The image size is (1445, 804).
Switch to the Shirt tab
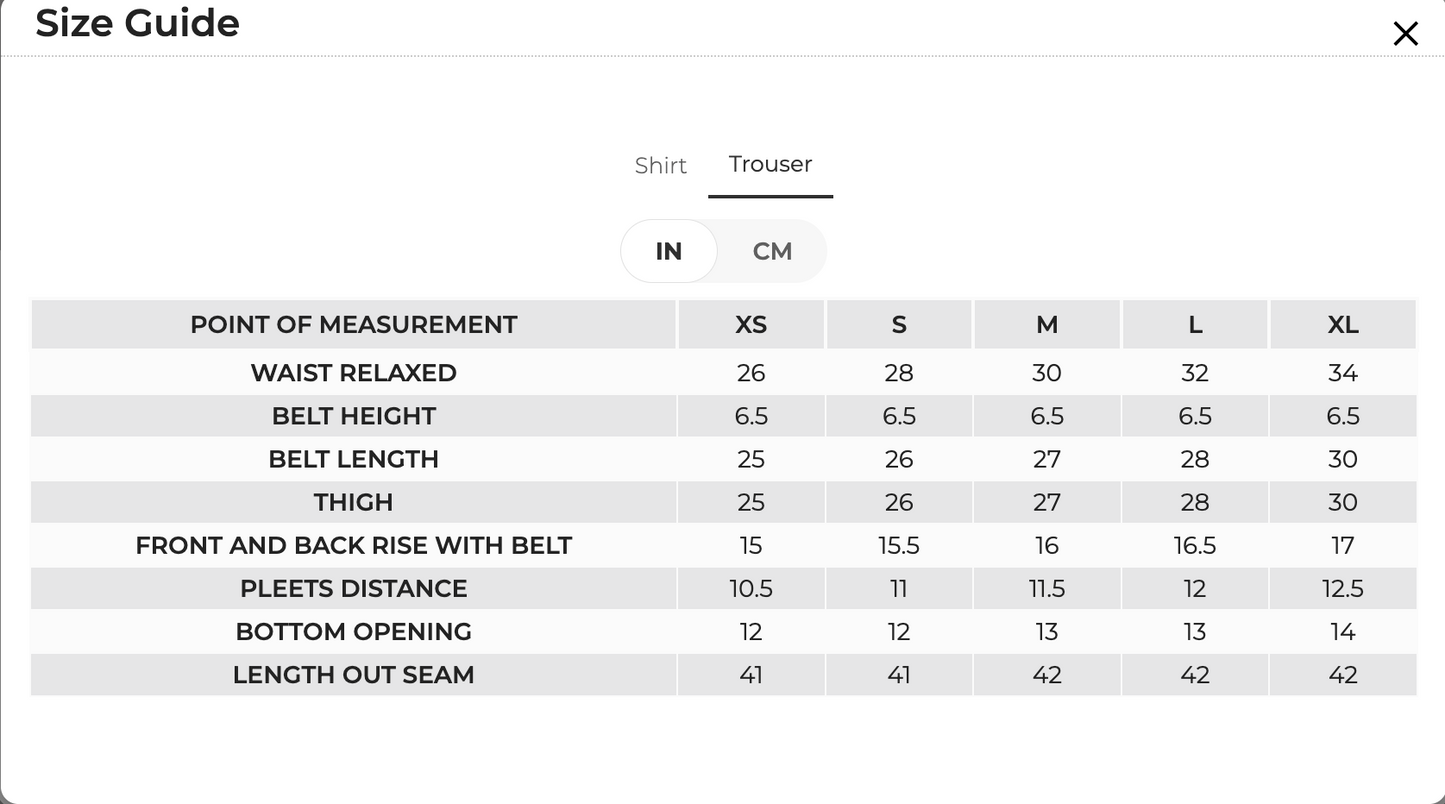(661, 165)
